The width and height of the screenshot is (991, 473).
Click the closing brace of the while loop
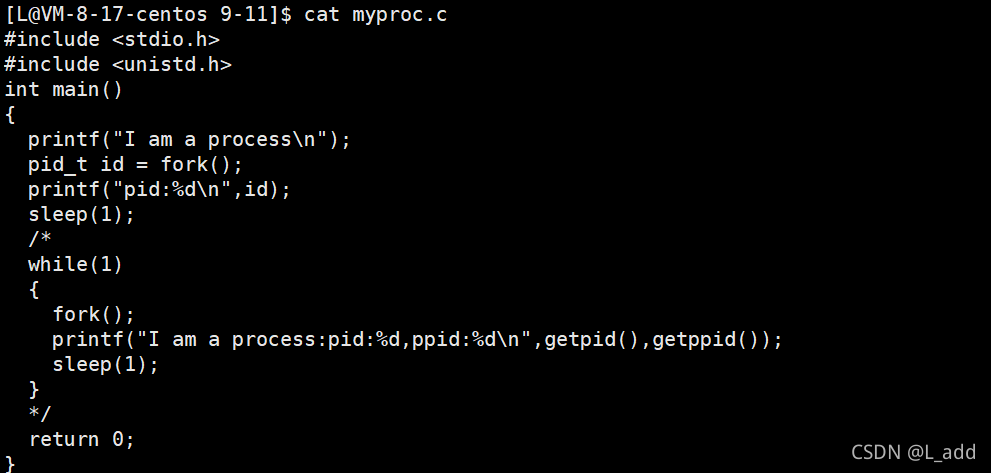34,390
